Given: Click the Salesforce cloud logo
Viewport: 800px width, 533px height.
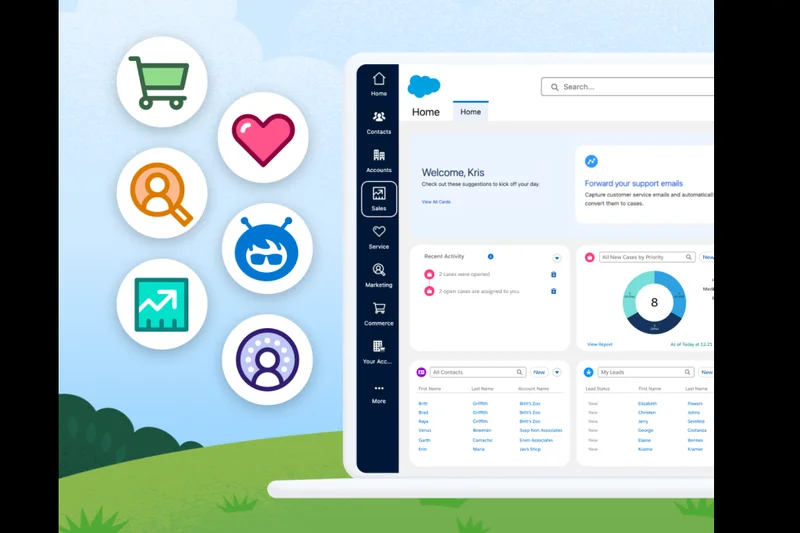Looking at the screenshot, I should [x=424, y=86].
